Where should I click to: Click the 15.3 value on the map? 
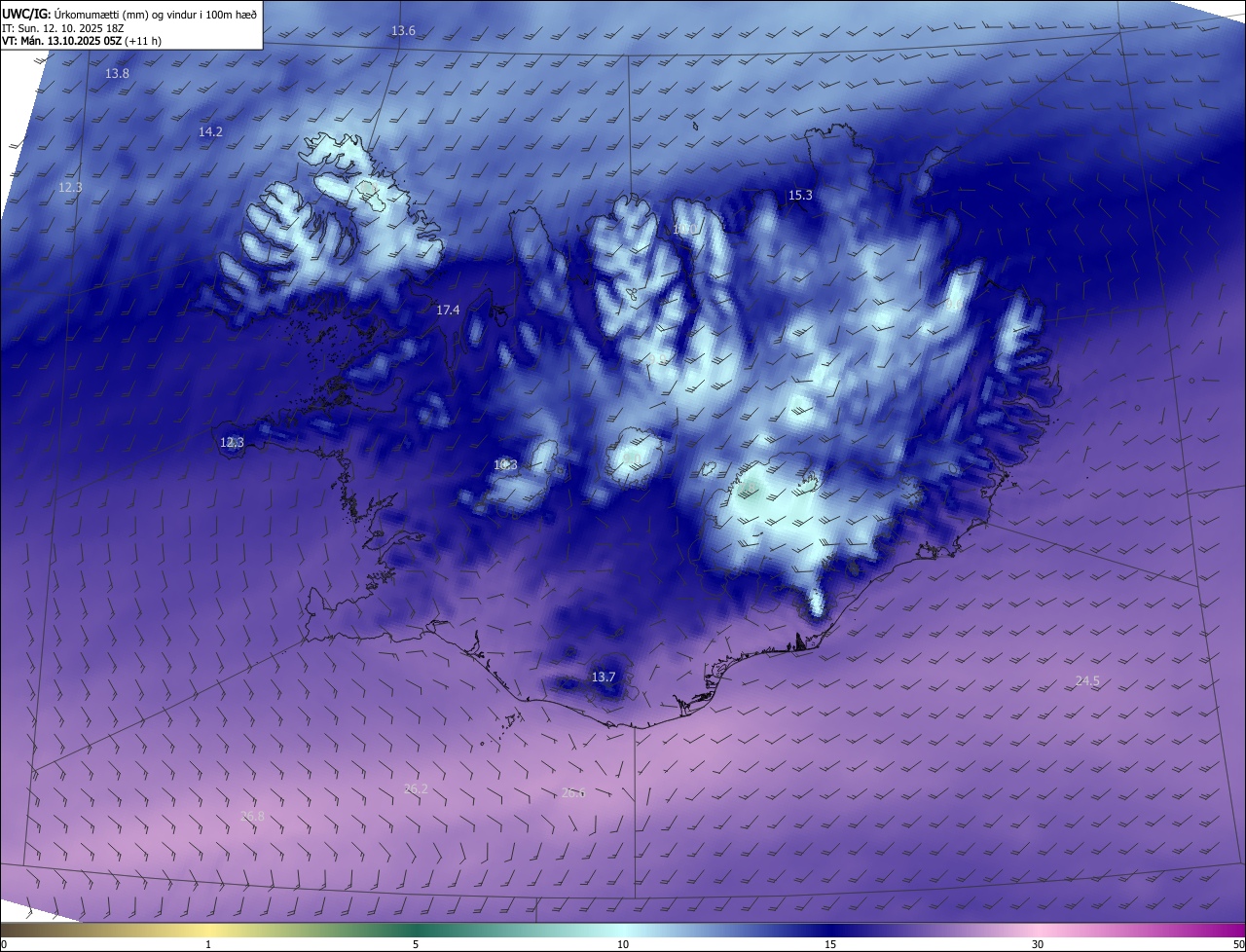tap(799, 196)
